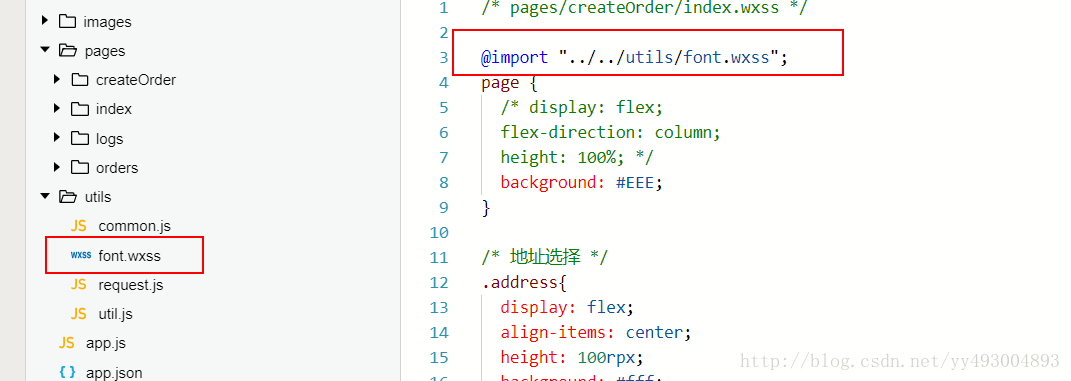Select the utils folder label
Image resolution: width=1071 pixels, height=381 pixels.
pos(98,197)
